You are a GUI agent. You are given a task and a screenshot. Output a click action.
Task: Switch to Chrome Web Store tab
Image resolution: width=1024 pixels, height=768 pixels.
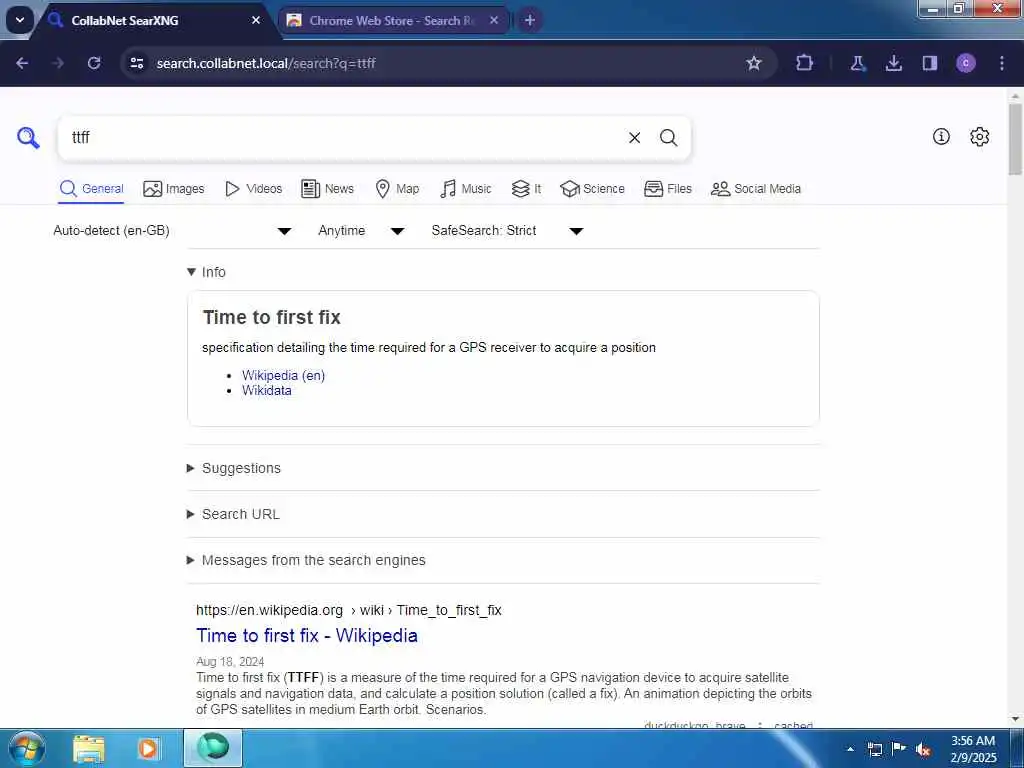(x=391, y=20)
